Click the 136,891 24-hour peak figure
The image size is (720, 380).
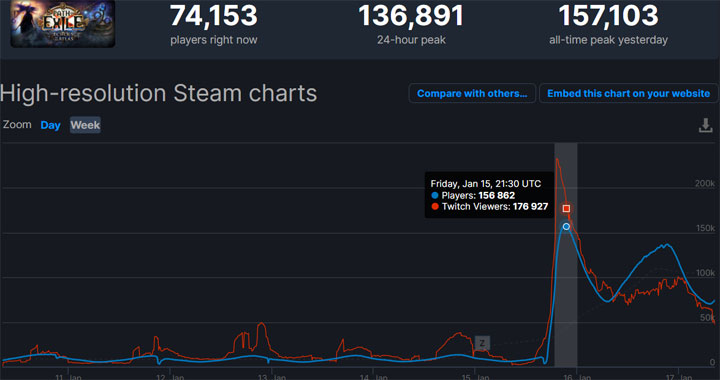coord(411,15)
